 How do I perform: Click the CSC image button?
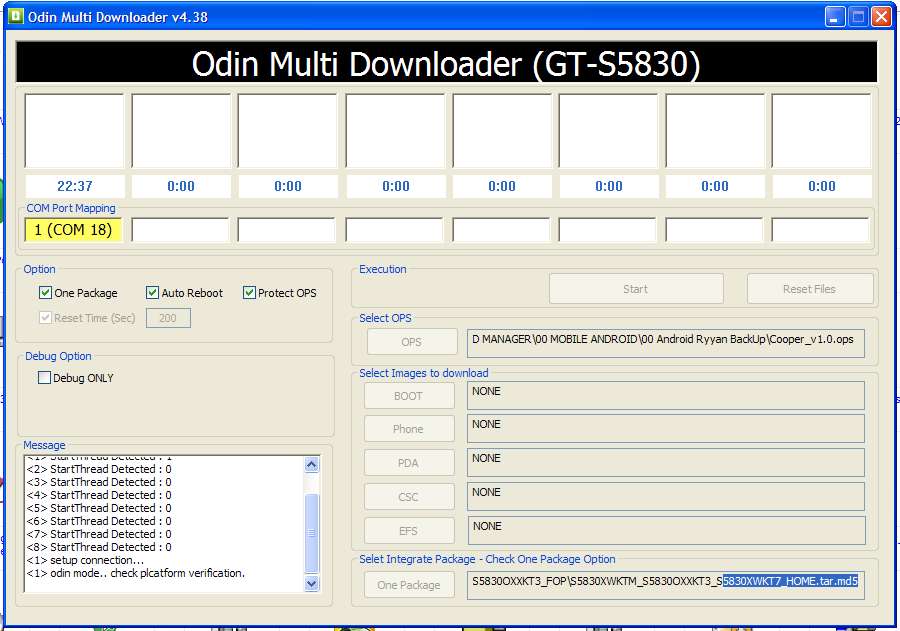(409, 497)
